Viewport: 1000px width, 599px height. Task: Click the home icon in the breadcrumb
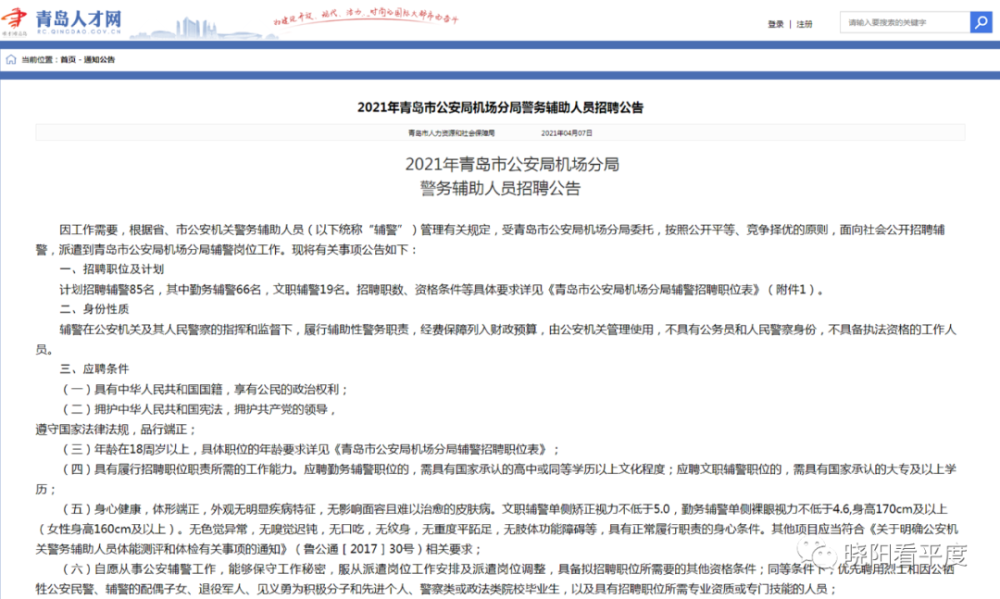coord(11,59)
